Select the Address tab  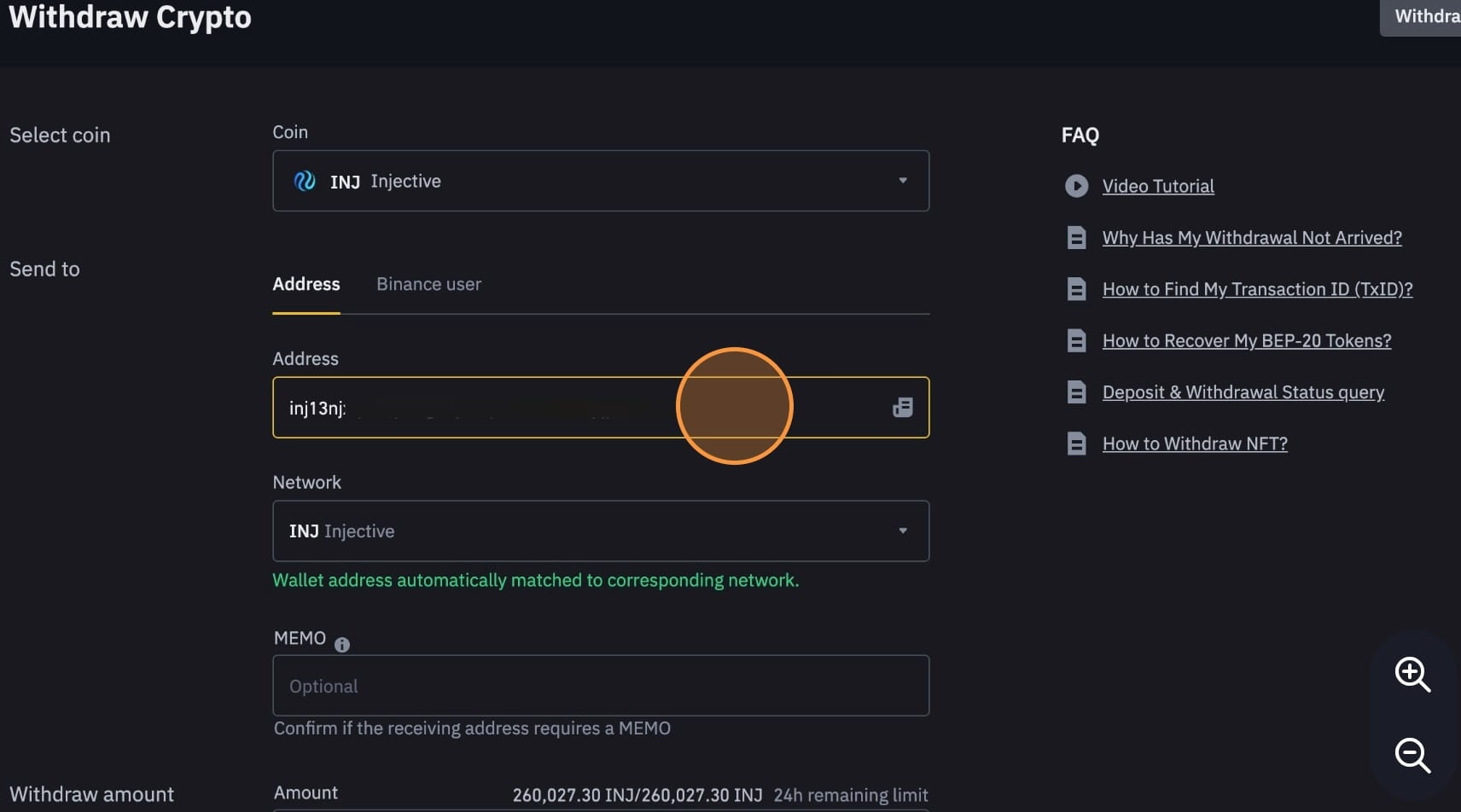(x=306, y=284)
